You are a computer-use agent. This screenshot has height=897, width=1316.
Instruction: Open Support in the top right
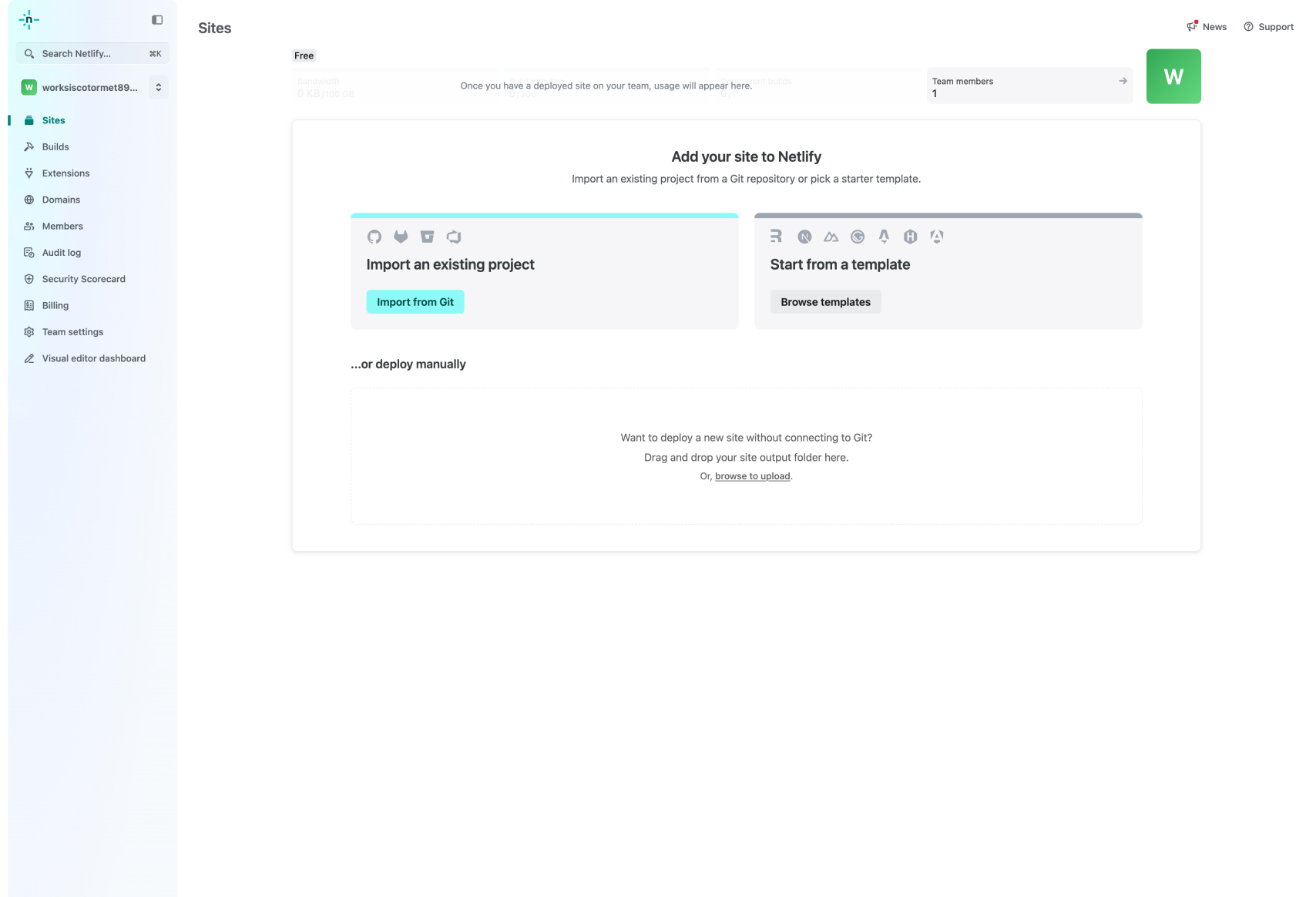(1268, 27)
